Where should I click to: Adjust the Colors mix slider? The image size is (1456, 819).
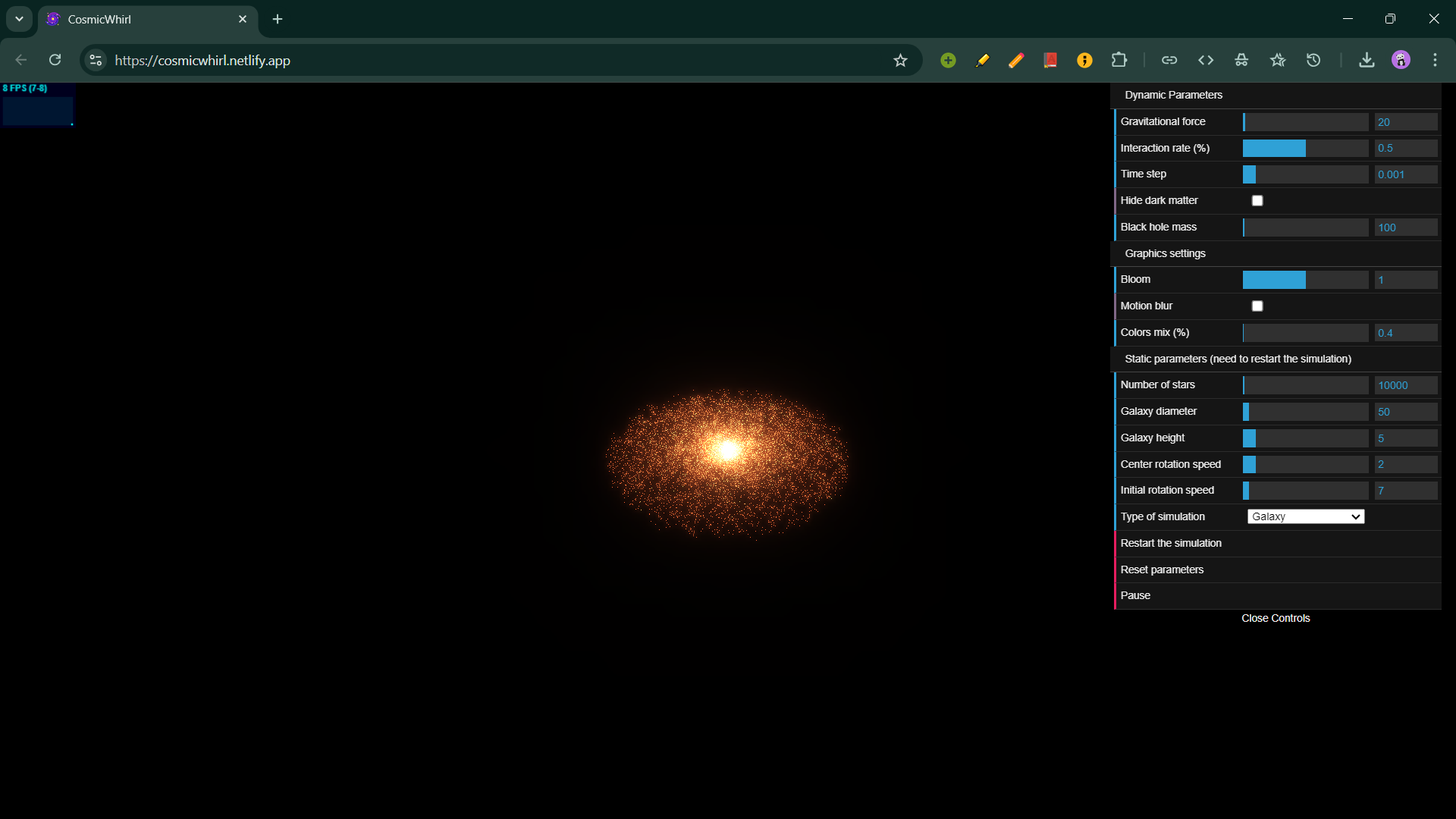(x=1305, y=332)
